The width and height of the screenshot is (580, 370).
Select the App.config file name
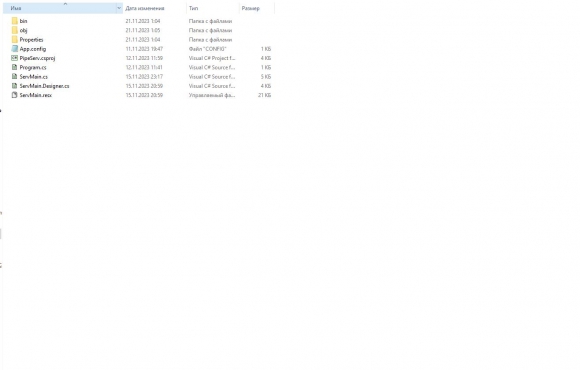point(33,49)
